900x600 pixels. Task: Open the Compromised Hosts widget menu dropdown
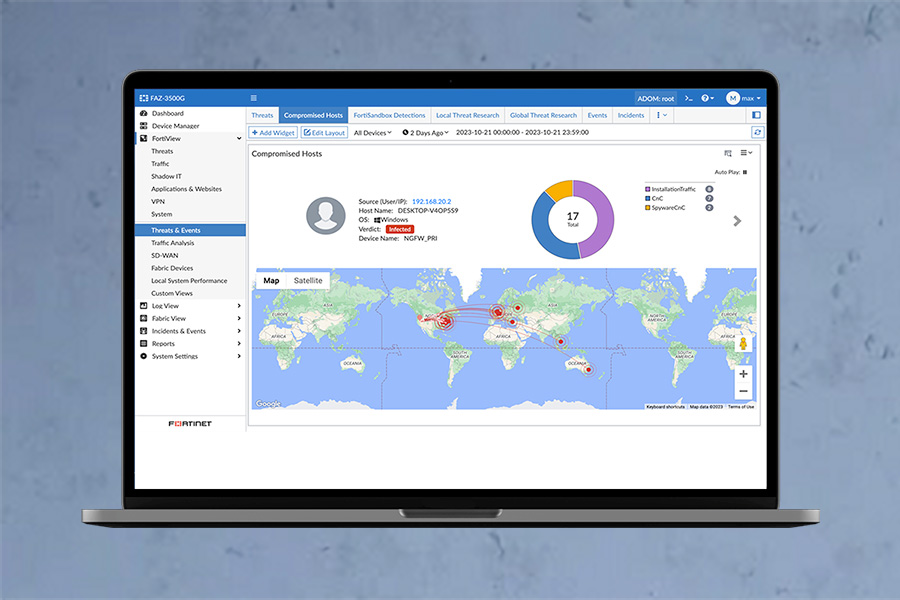[746, 153]
